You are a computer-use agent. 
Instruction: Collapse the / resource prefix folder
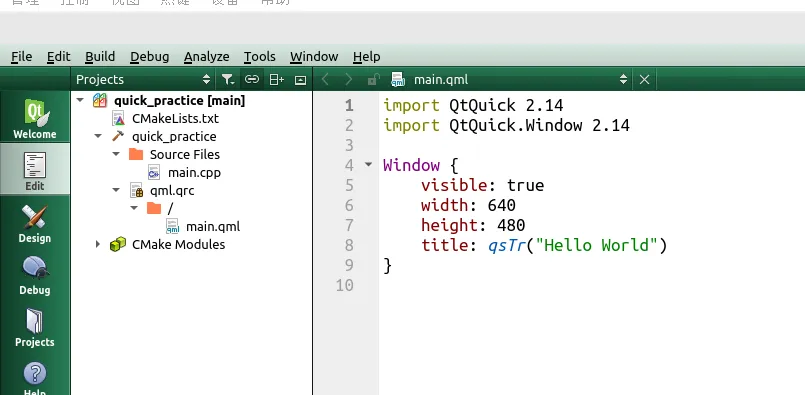(134, 208)
